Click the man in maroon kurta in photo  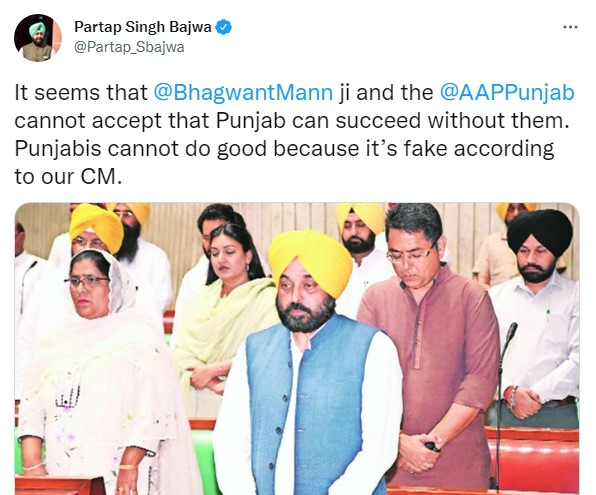(430, 342)
